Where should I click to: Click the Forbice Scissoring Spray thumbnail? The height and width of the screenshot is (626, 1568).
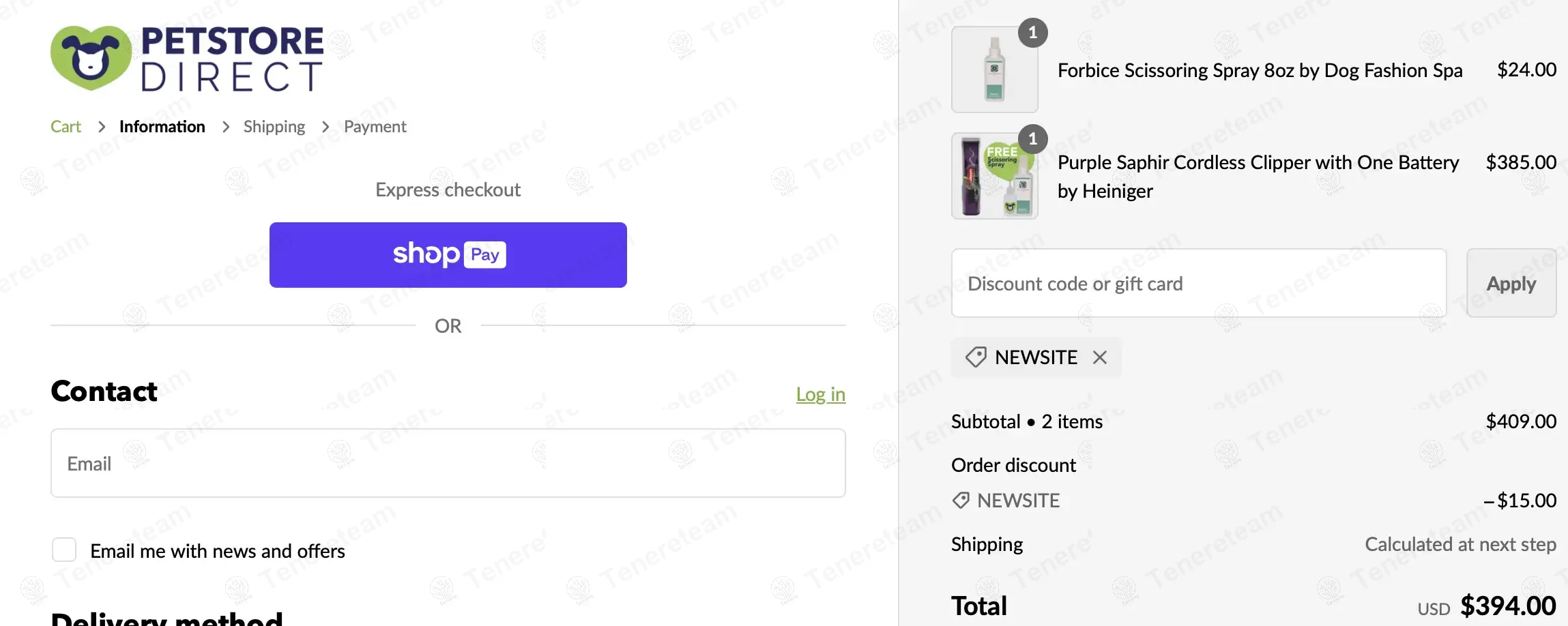(994, 70)
